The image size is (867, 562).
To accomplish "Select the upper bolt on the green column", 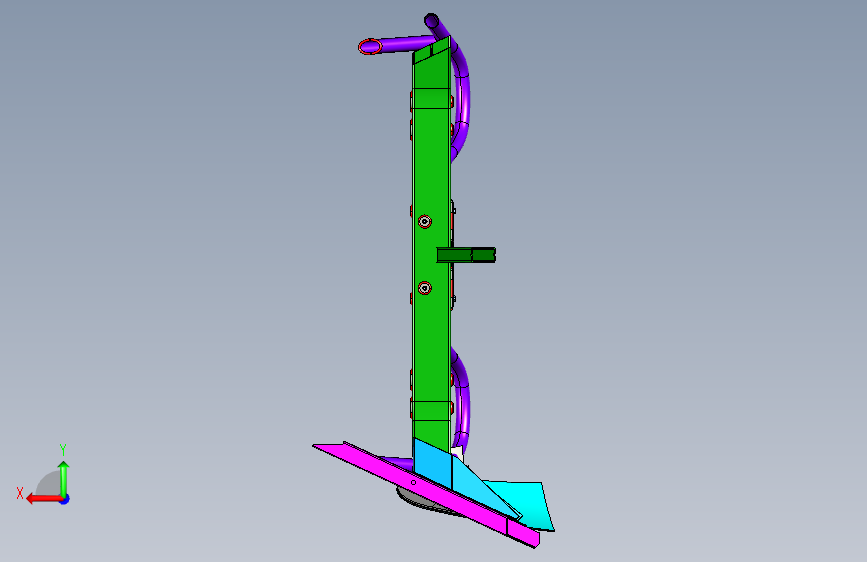I will point(425,222).
